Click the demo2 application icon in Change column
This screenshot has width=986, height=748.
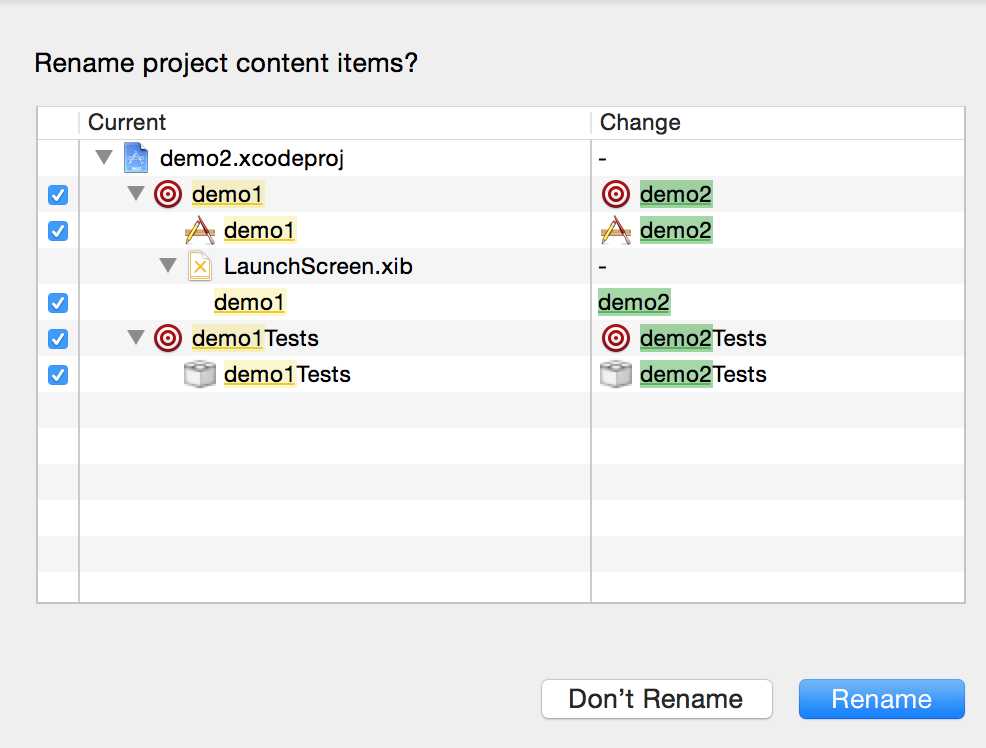[616, 231]
